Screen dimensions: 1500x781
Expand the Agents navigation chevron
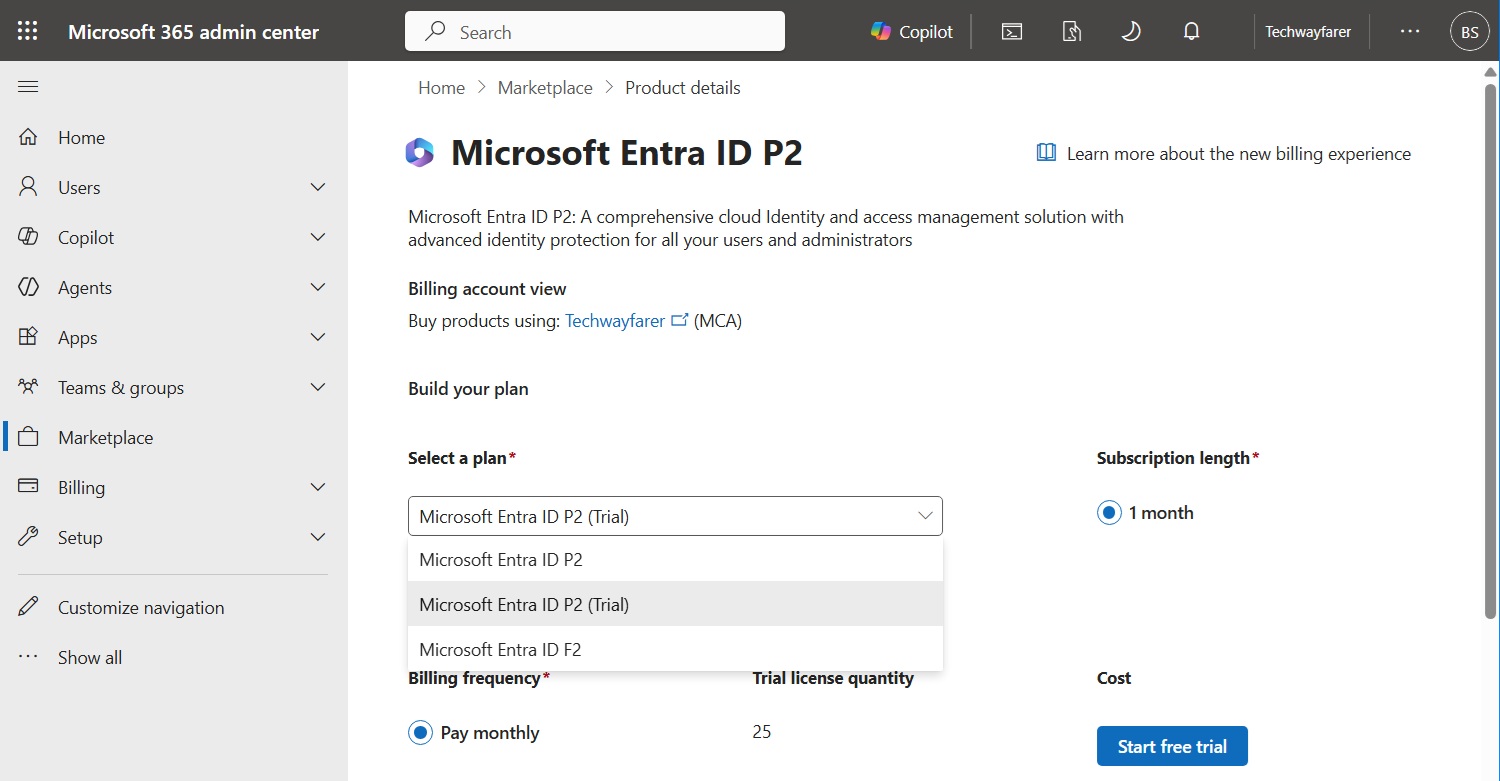click(318, 287)
